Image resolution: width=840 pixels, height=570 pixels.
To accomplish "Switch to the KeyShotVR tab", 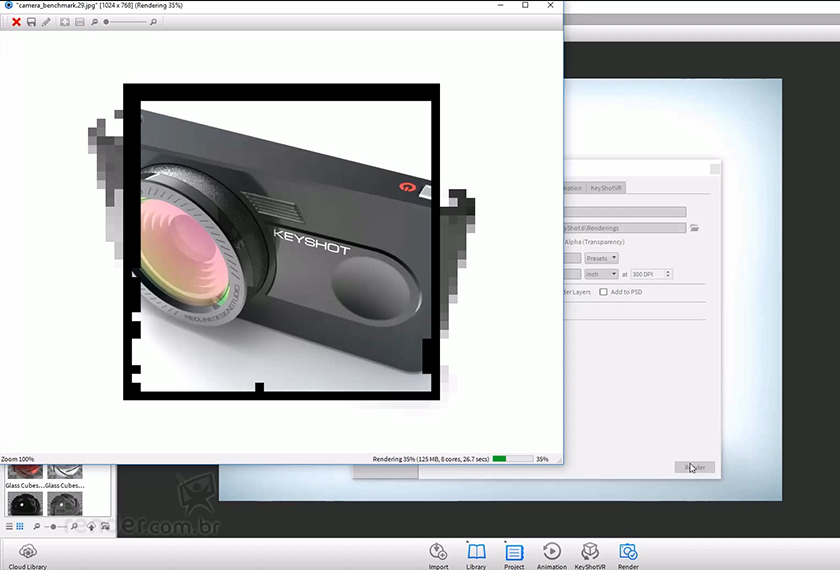I will [606, 188].
